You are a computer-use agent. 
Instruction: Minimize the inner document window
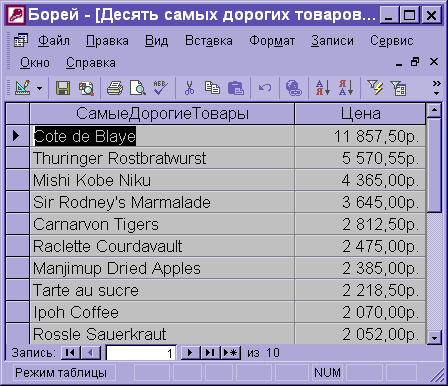[399, 62]
